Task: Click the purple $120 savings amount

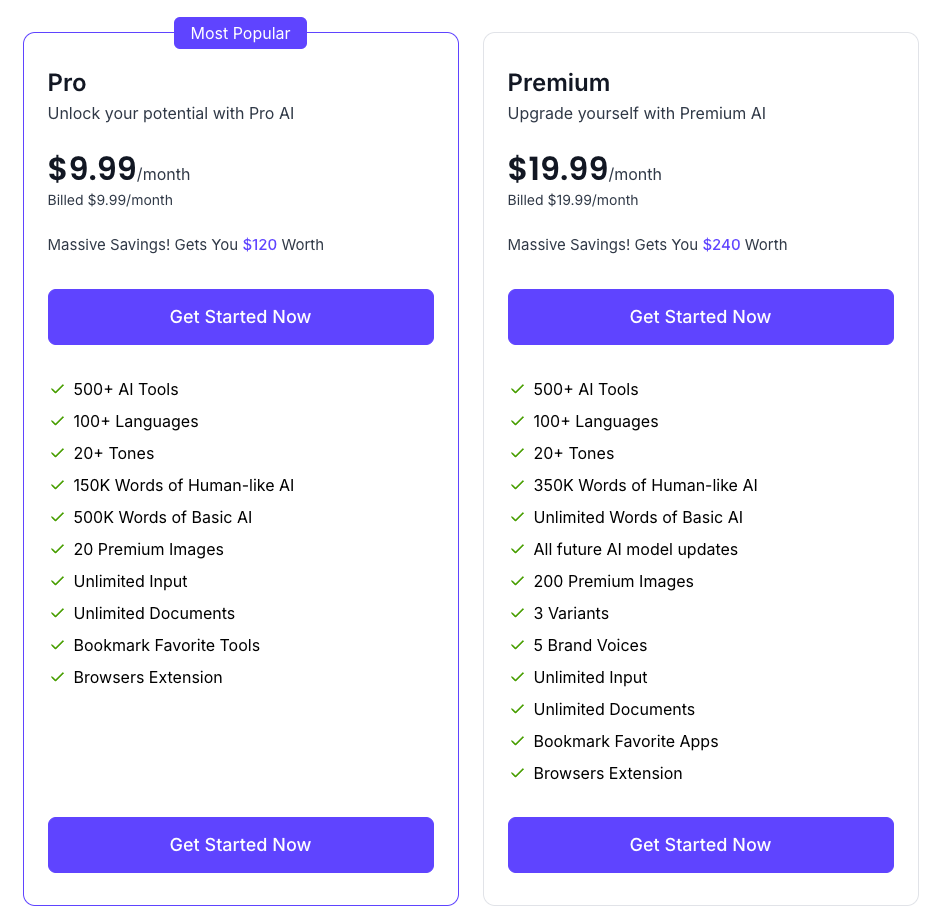Action: coord(260,245)
